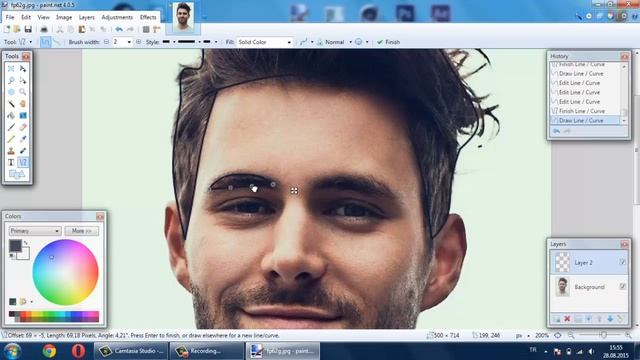Open the Fill Solid Color dropdown
The height and width of the screenshot is (360, 640).
point(264,42)
